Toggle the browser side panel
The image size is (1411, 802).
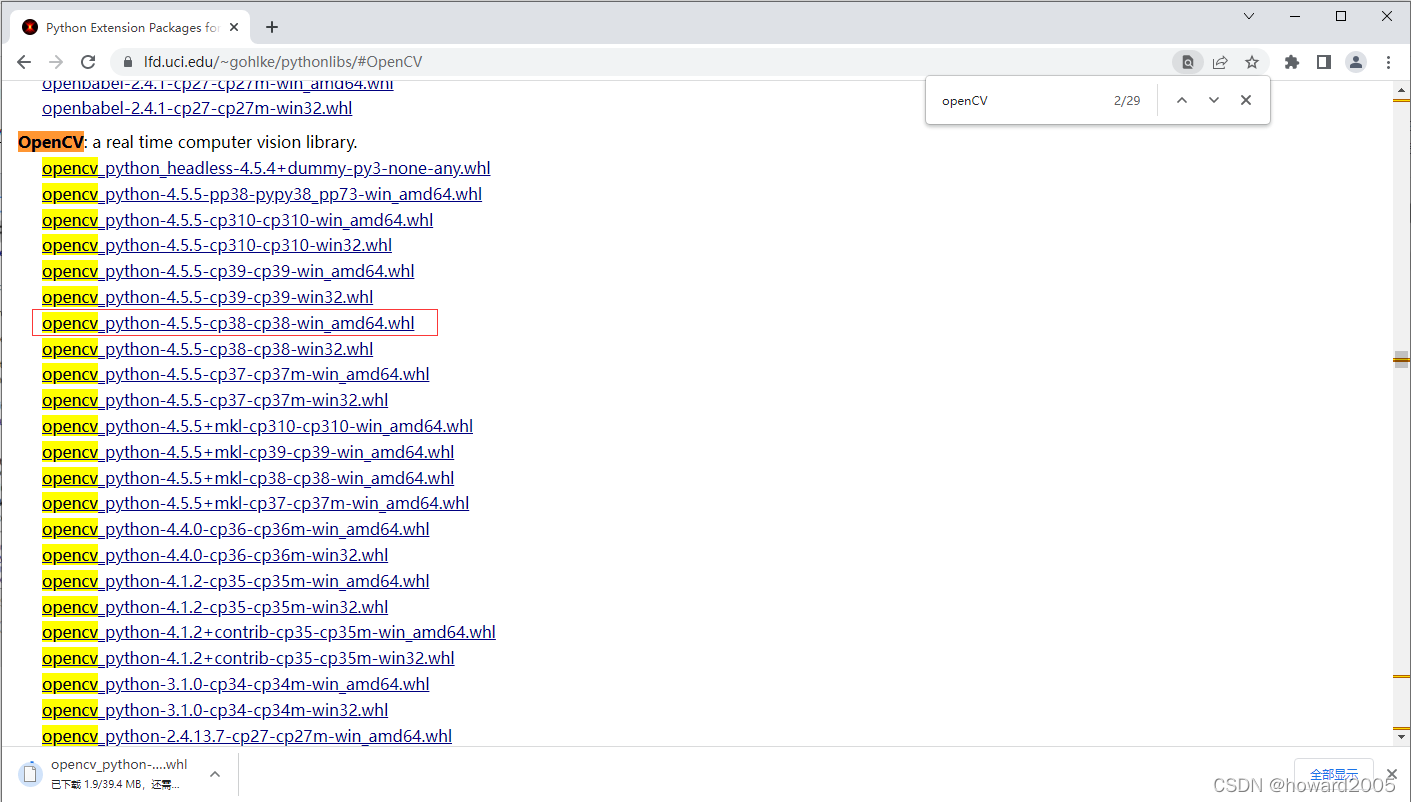point(1324,62)
